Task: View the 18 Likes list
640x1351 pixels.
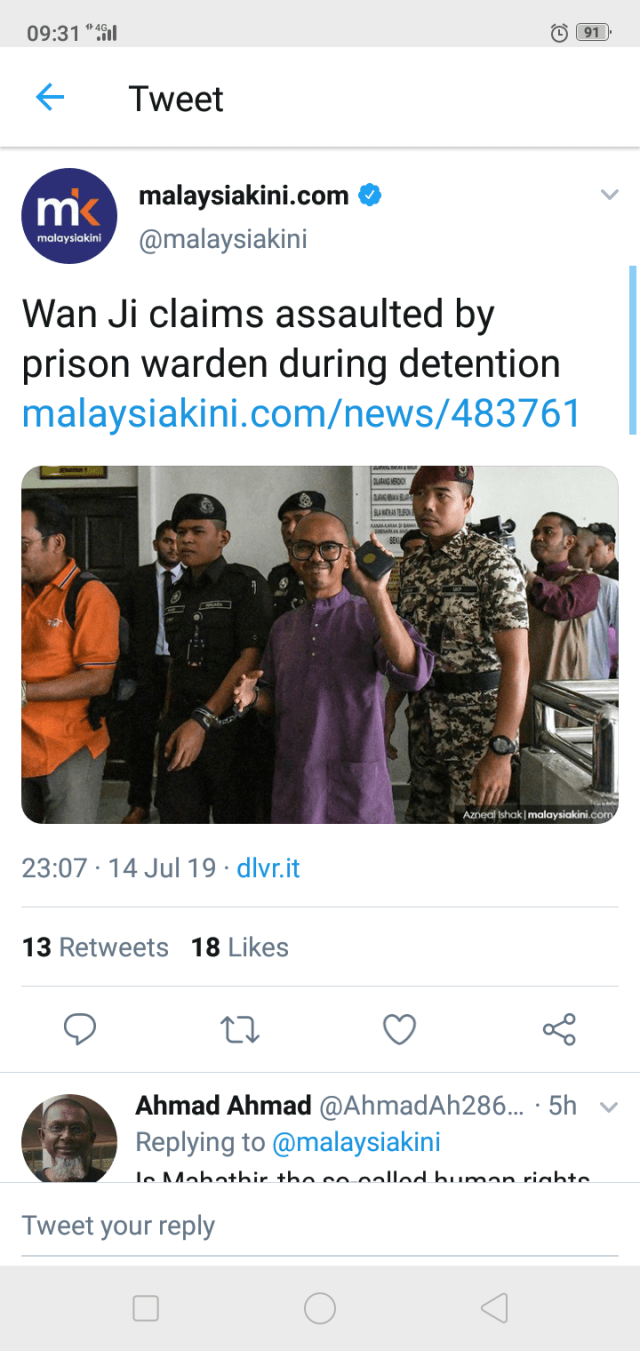Action: point(240,947)
